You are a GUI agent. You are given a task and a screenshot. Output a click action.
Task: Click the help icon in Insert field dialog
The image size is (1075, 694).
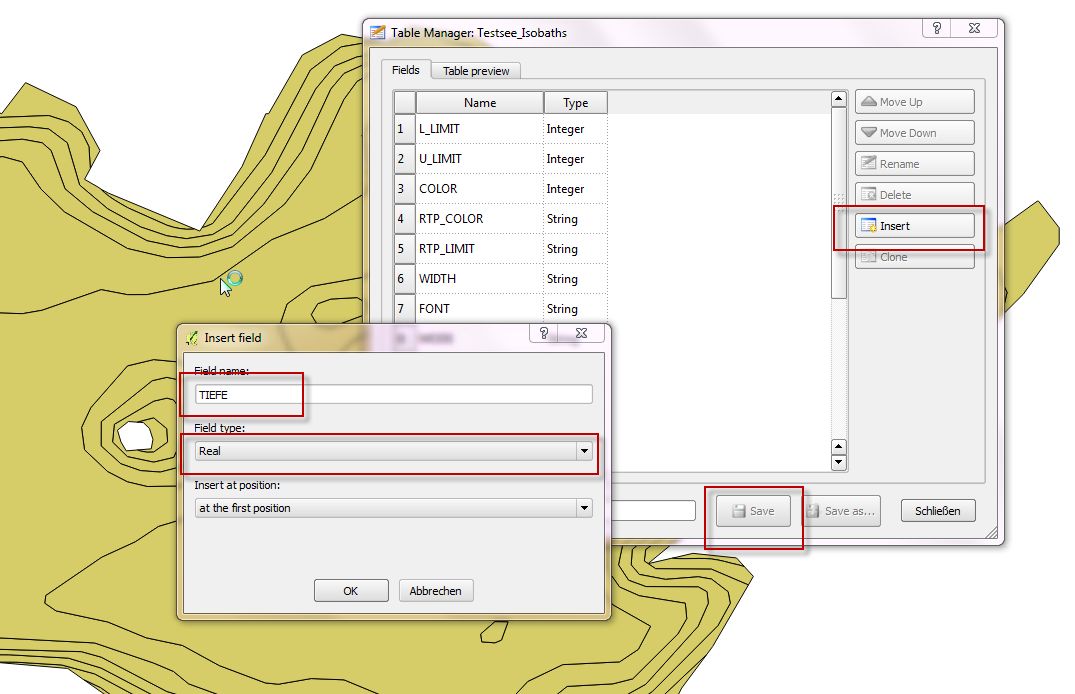click(544, 334)
